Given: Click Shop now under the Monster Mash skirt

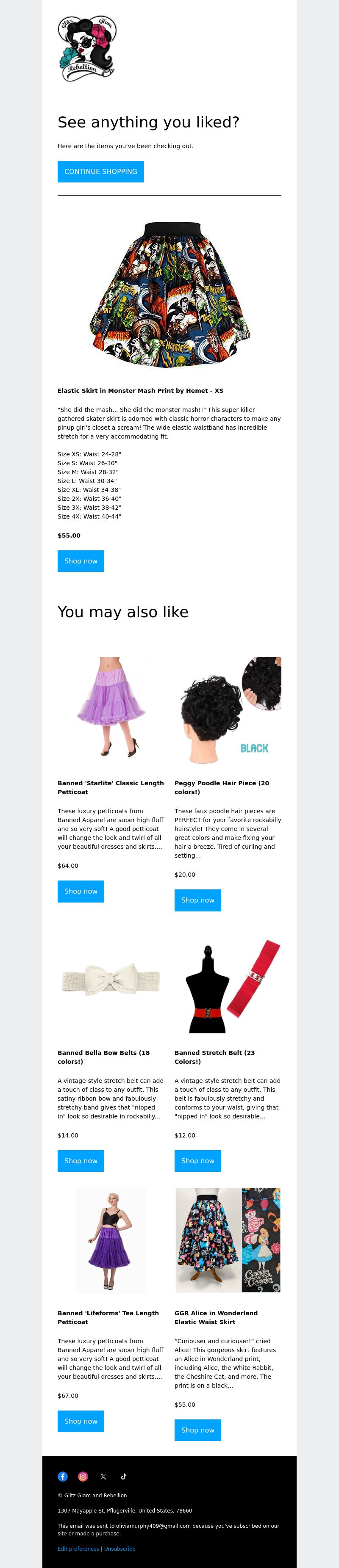Looking at the screenshot, I should pos(81,561).
